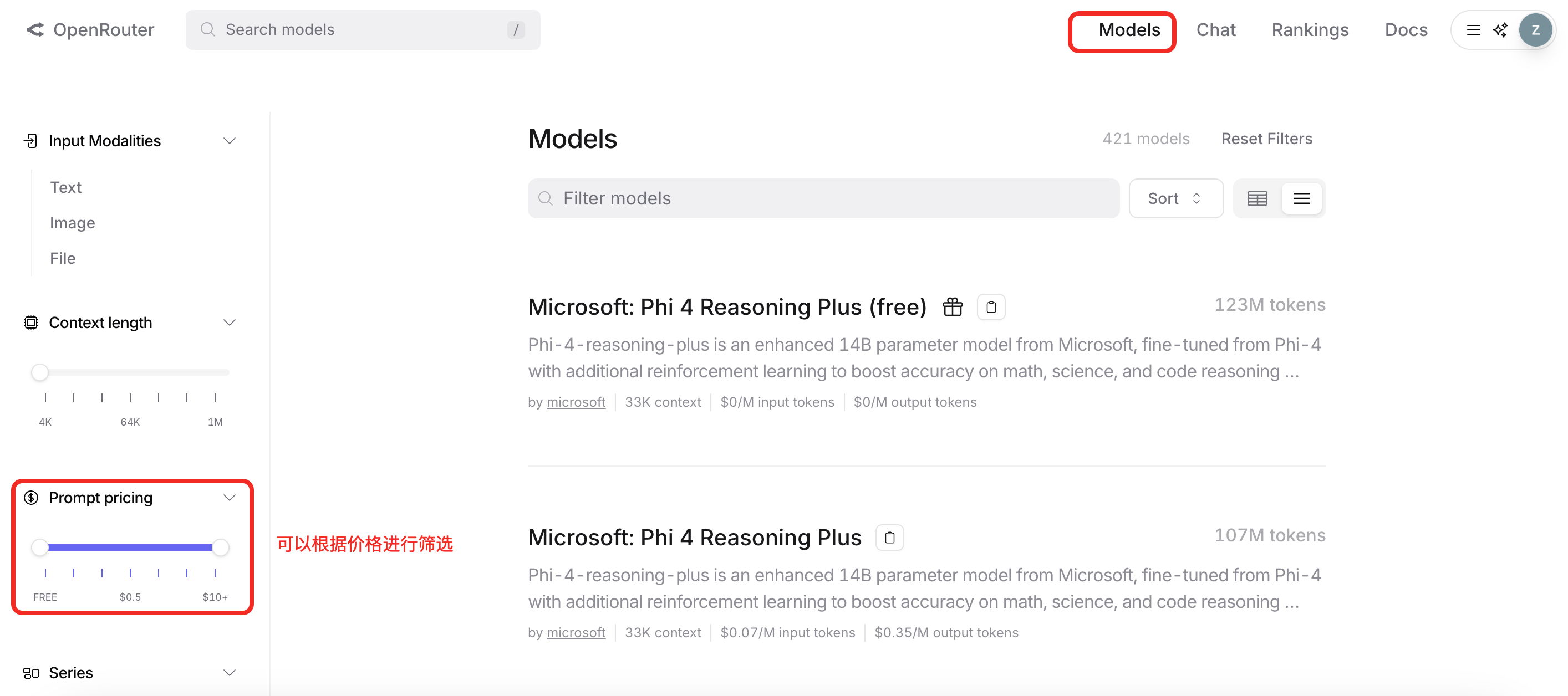Viewport: 1568px width, 696px height.
Task: Collapse the Input Modalities section
Action: tap(229, 141)
